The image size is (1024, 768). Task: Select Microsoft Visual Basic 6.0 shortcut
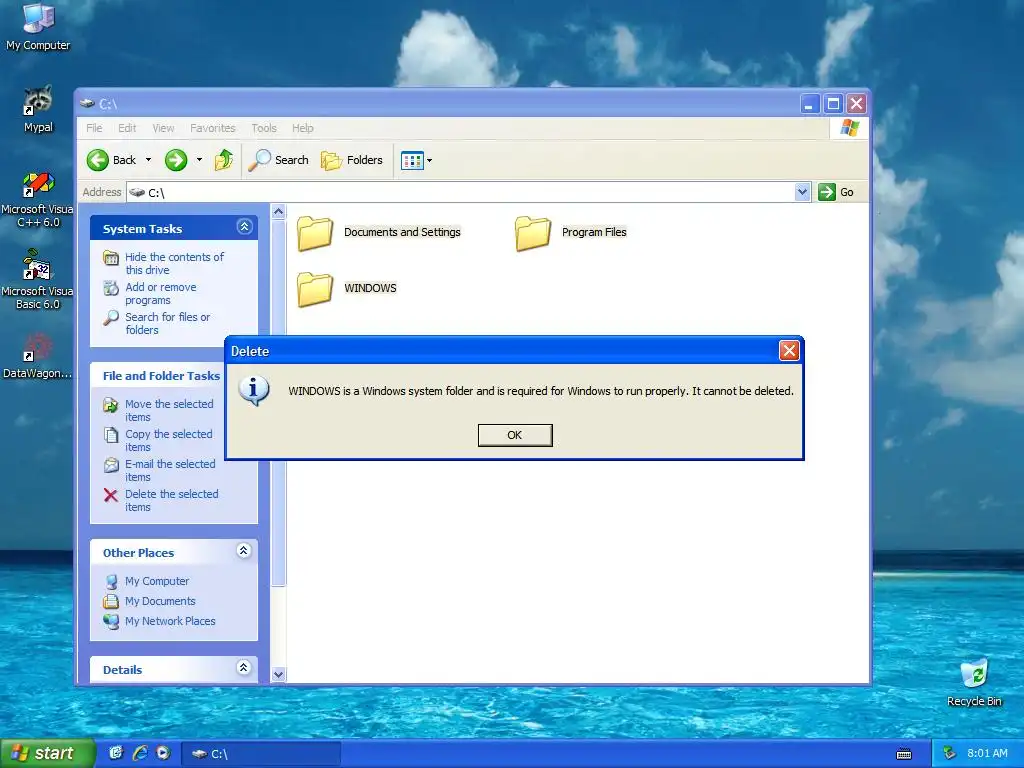(38, 280)
